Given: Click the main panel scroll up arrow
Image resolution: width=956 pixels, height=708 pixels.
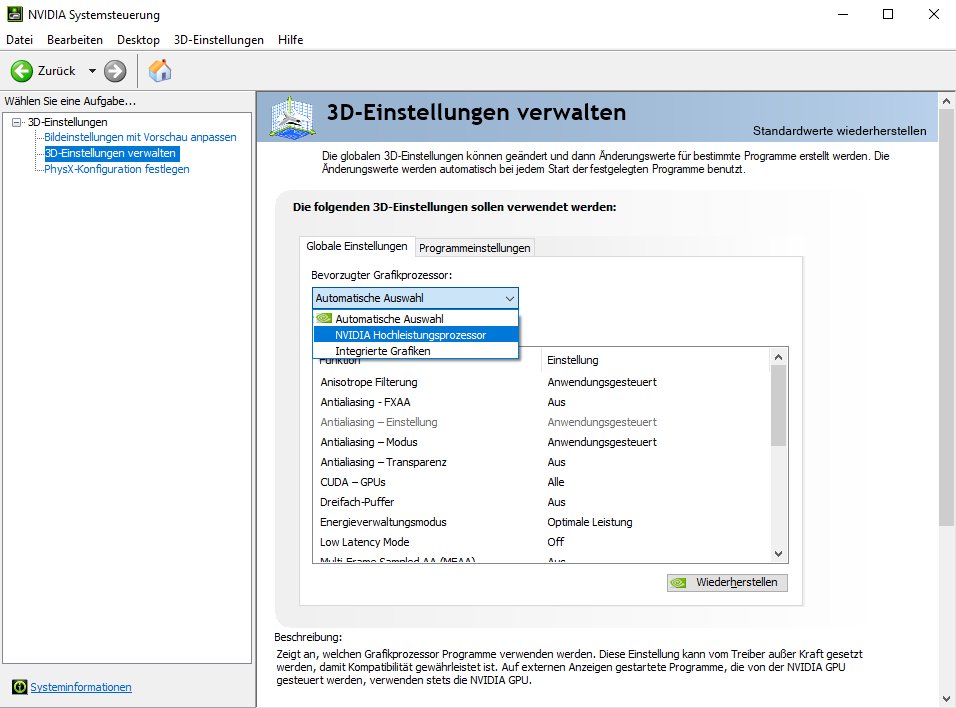Looking at the screenshot, I should click(946, 101).
